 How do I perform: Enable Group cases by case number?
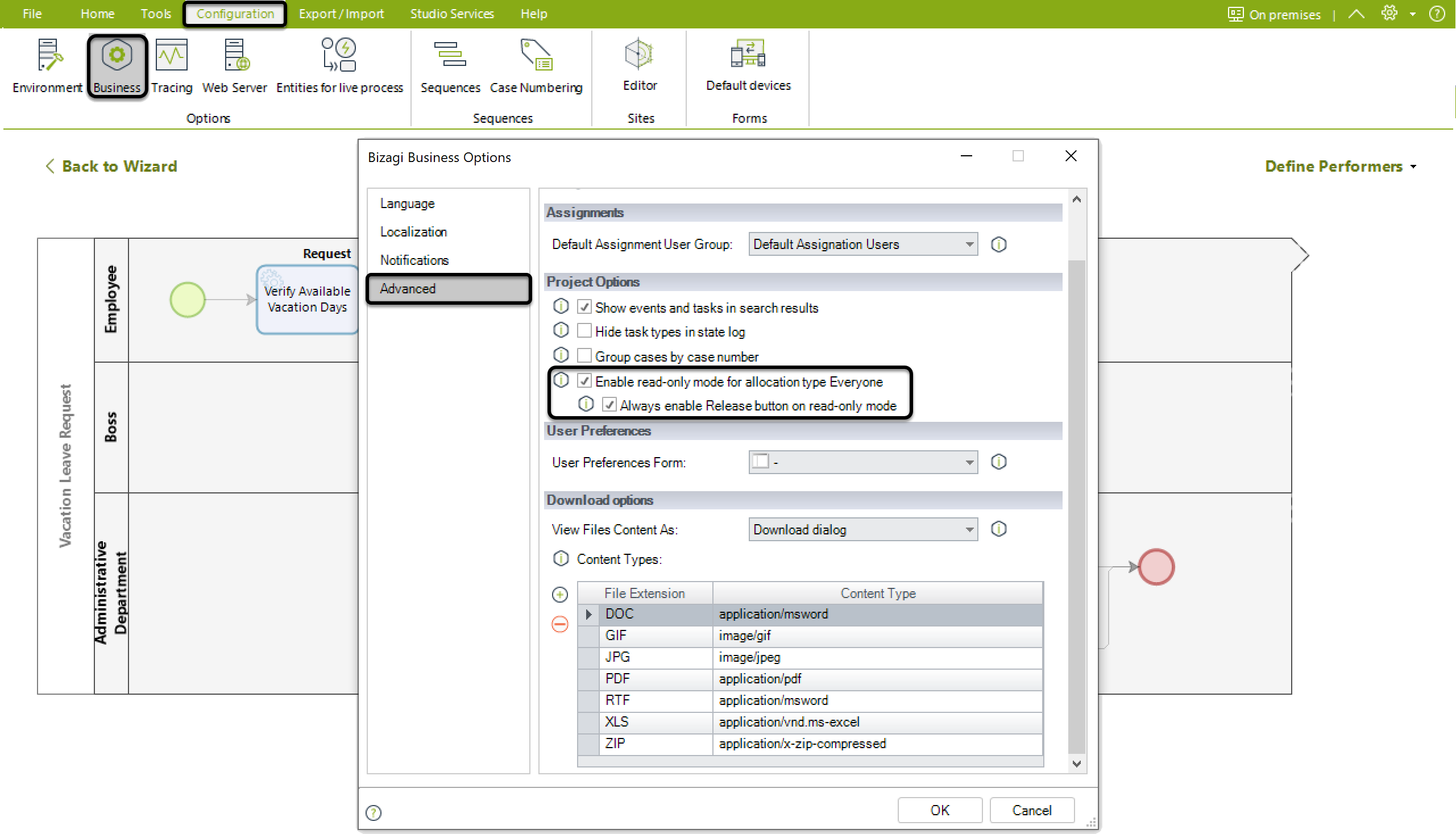pyautogui.click(x=584, y=356)
